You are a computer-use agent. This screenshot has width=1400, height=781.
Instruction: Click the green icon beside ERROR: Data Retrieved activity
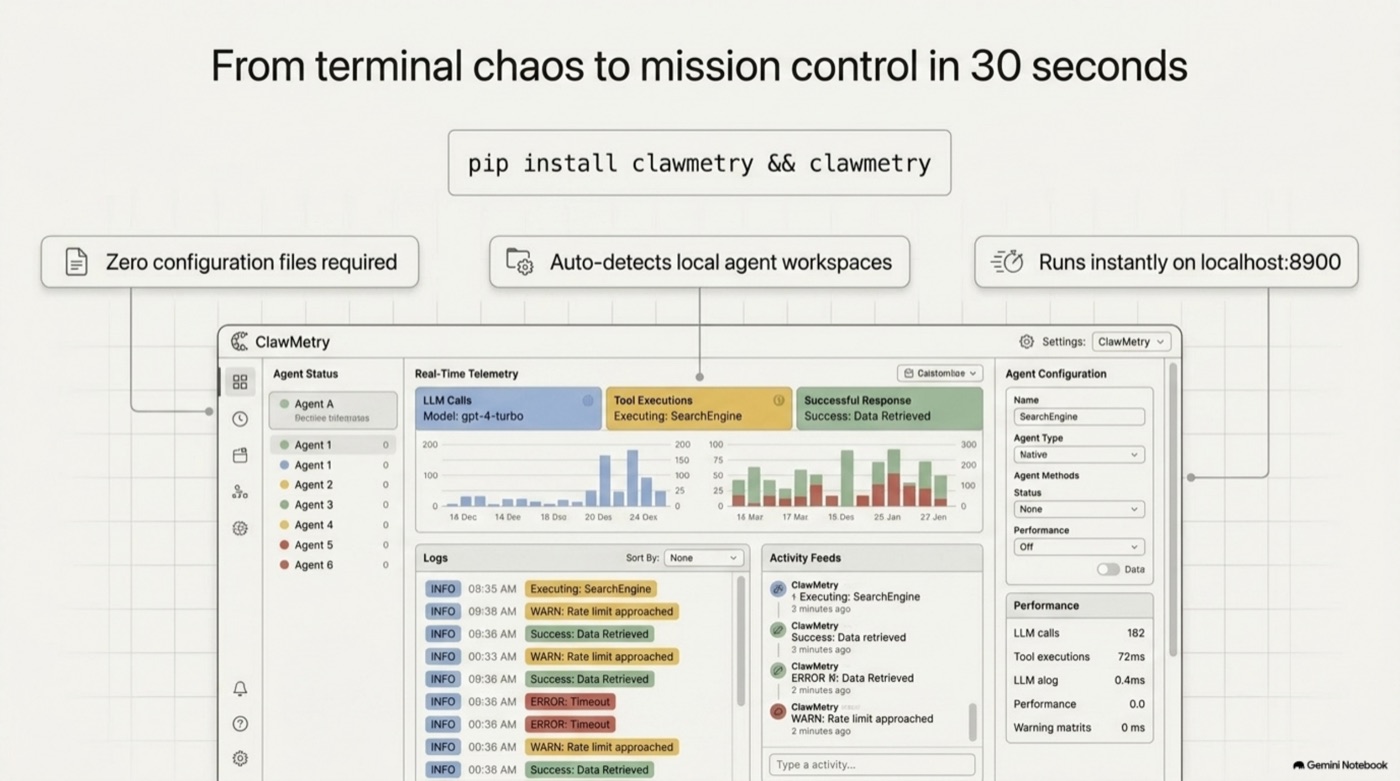778,671
